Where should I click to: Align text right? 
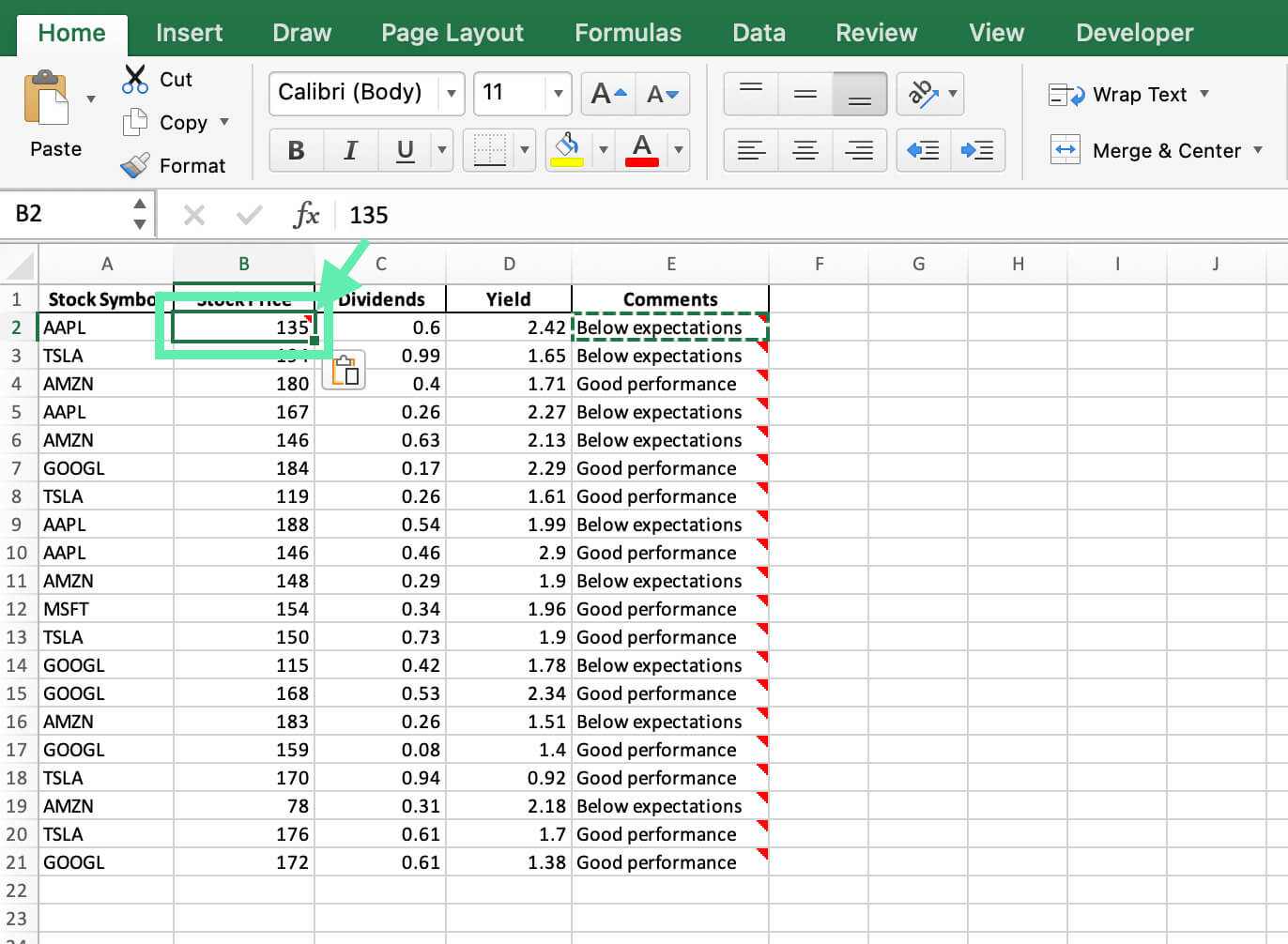tap(860, 150)
